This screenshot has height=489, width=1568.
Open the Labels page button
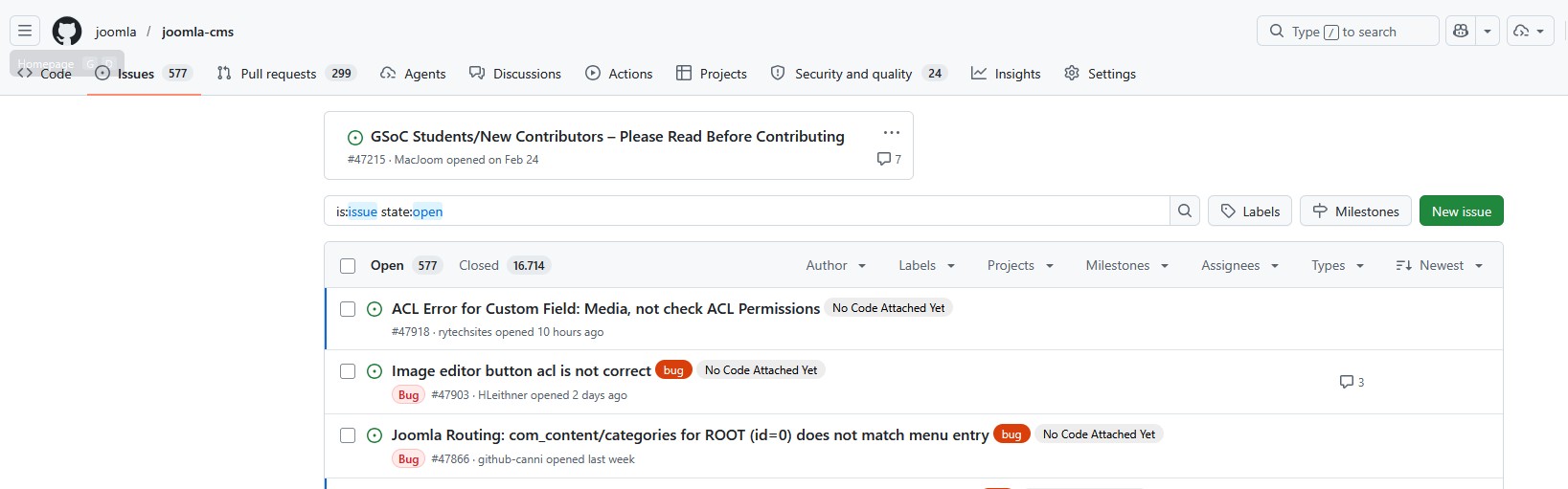tap(1250, 211)
